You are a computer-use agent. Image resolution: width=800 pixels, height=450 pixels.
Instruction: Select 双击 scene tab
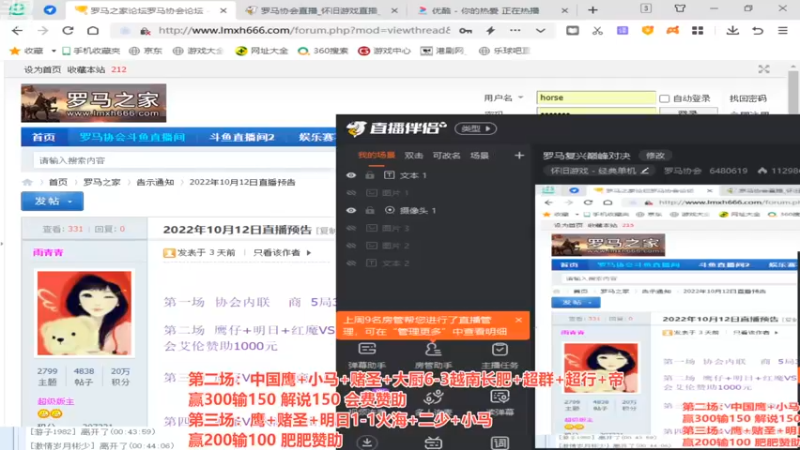click(413, 155)
